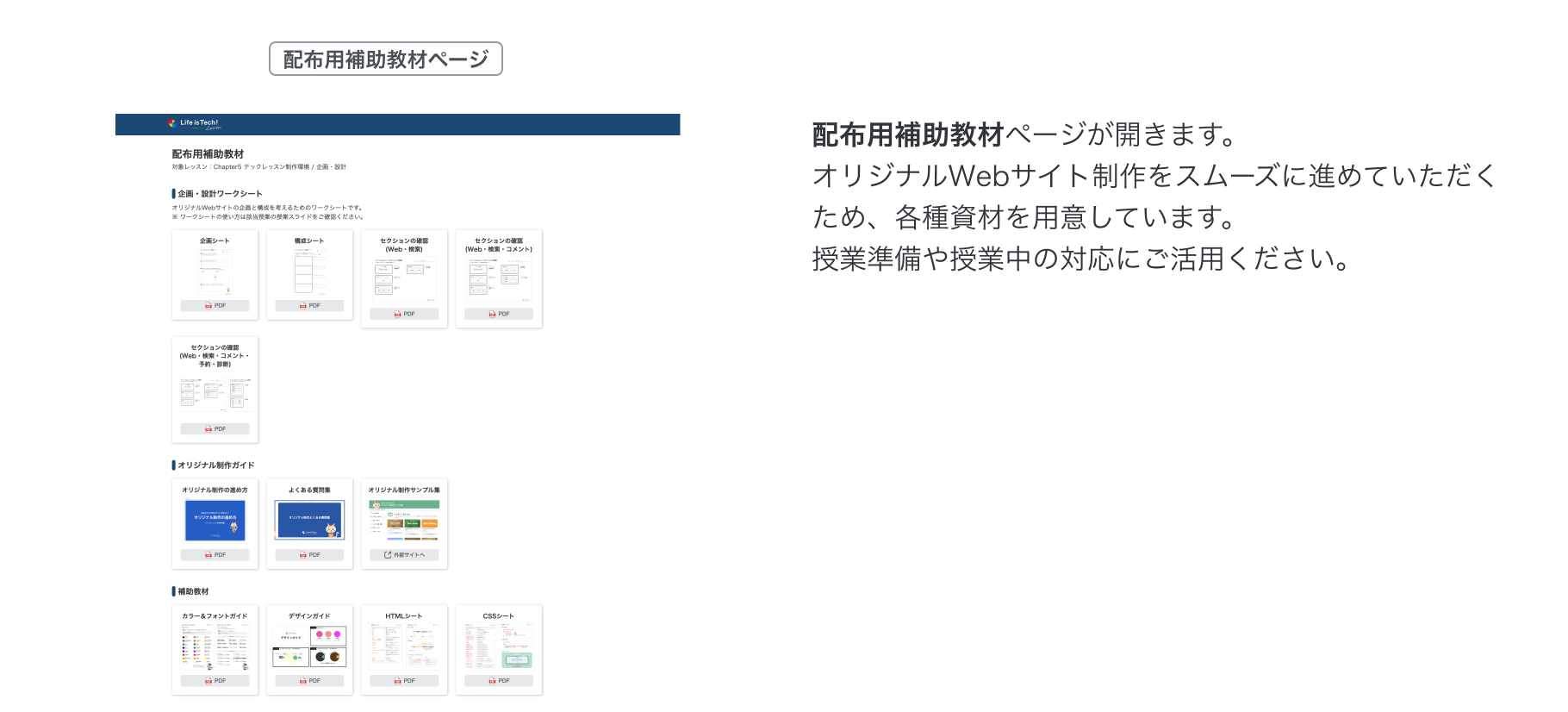The width and height of the screenshot is (1568, 712).
Task: Click the オリジナル制作サンプル集 card title
Action: [x=404, y=490]
